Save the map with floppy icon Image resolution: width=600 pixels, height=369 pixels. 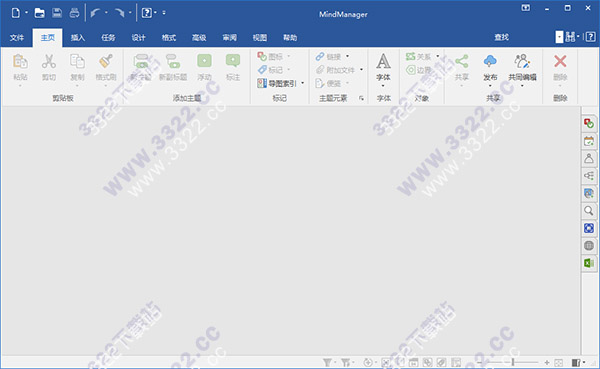tap(57, 13)
